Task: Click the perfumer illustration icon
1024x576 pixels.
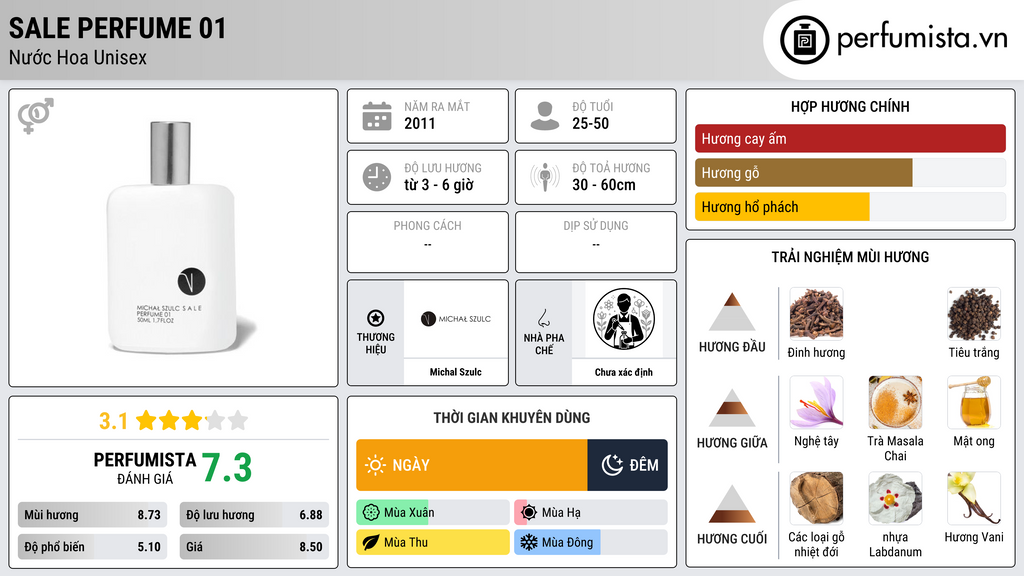Action: coord(624,319)
